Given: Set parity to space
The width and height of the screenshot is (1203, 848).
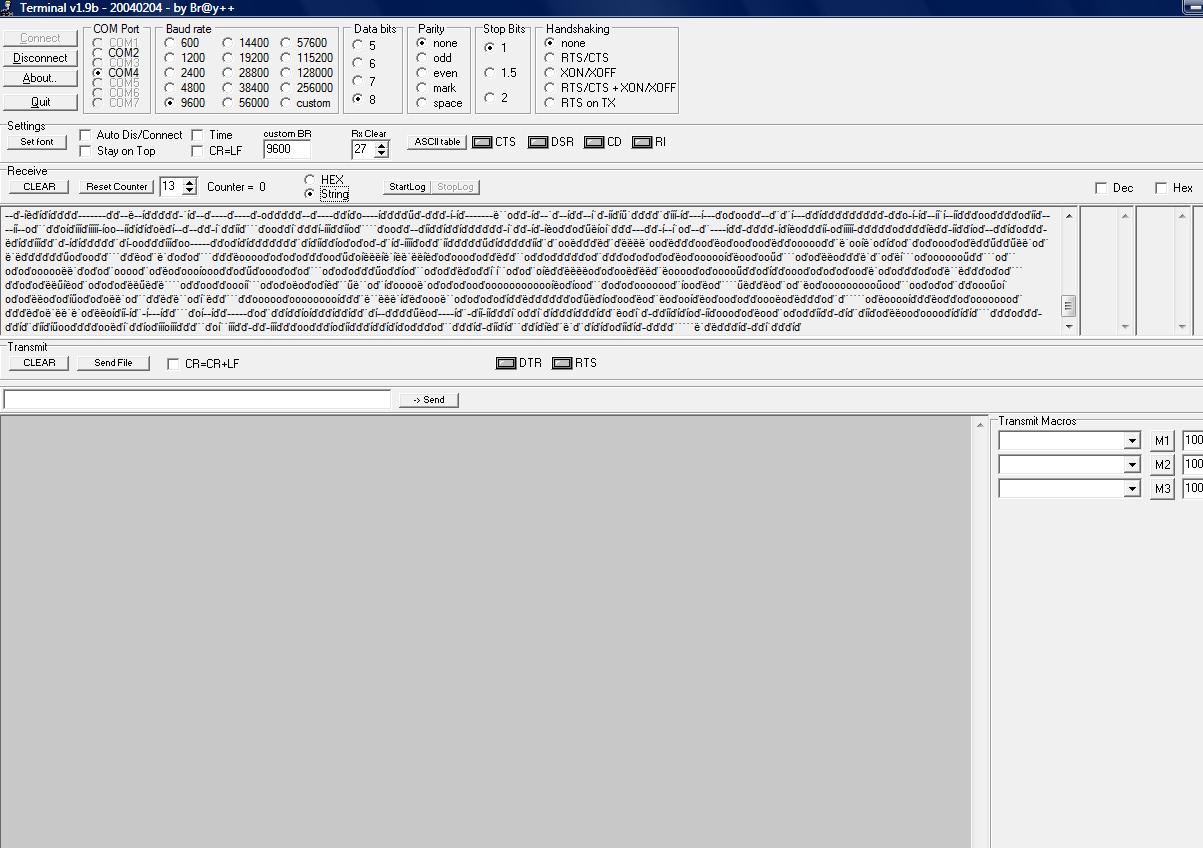Looking at the screenshot, I should click(x=422, y=103).
